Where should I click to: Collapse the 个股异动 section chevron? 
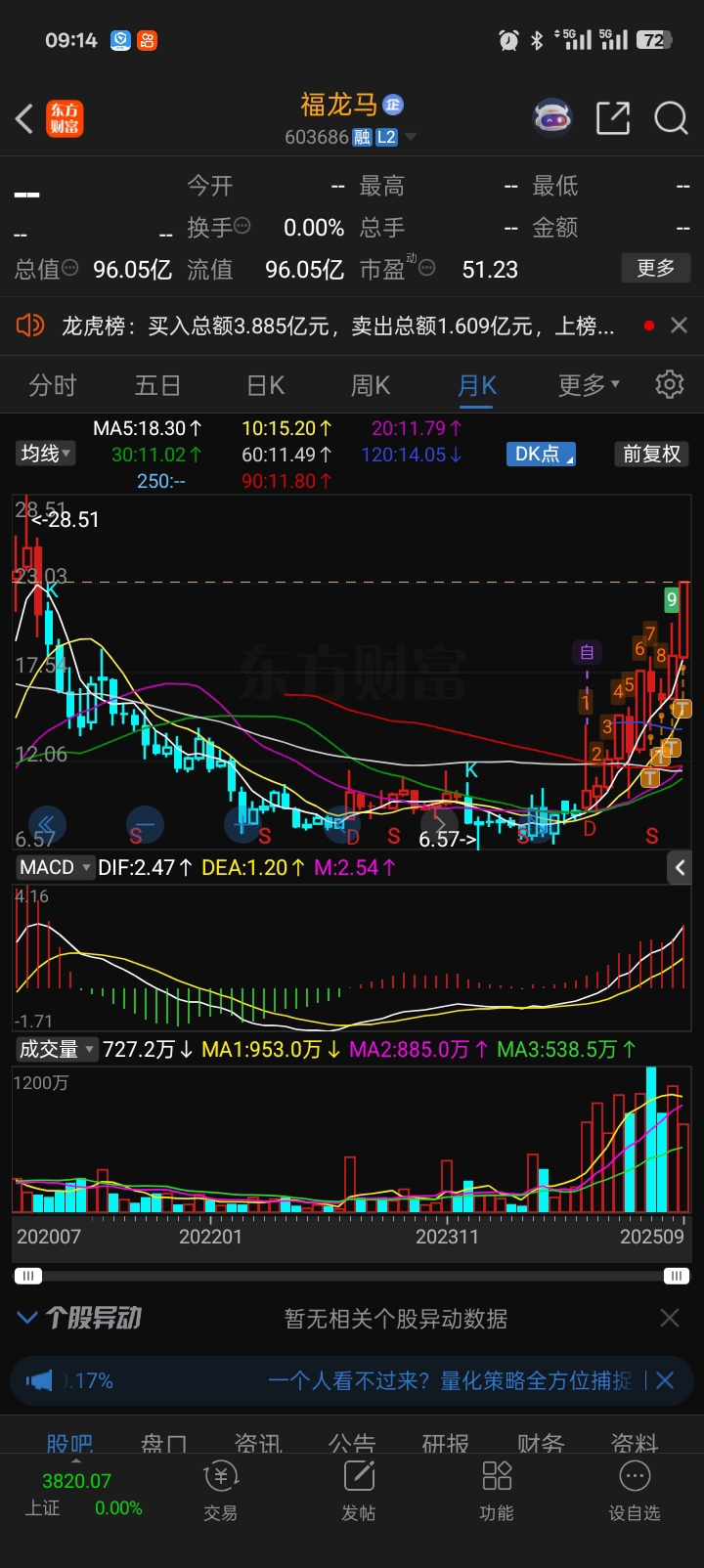click(27, 1318)
